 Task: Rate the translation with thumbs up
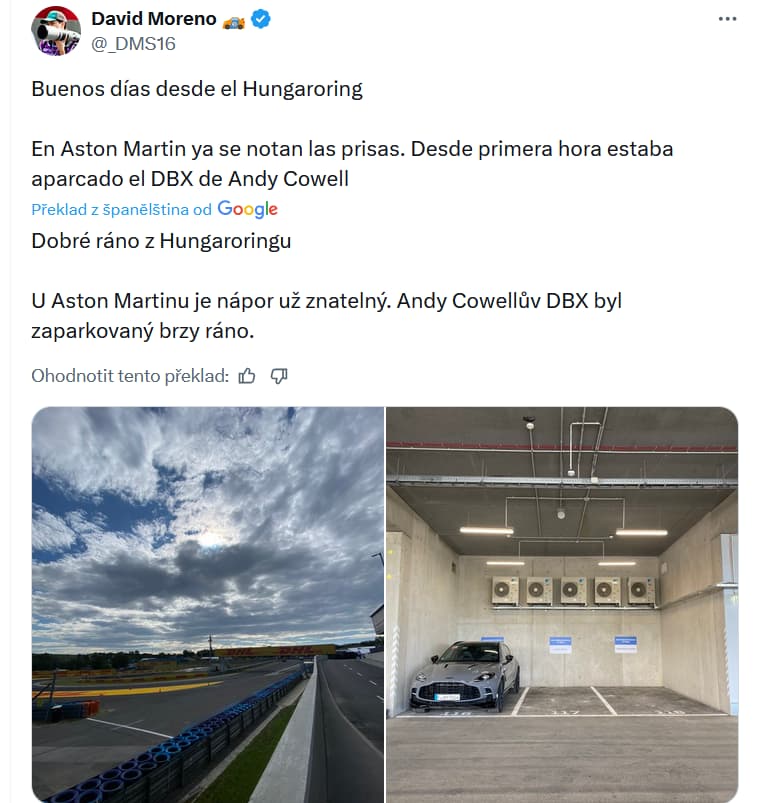point(247,376)
